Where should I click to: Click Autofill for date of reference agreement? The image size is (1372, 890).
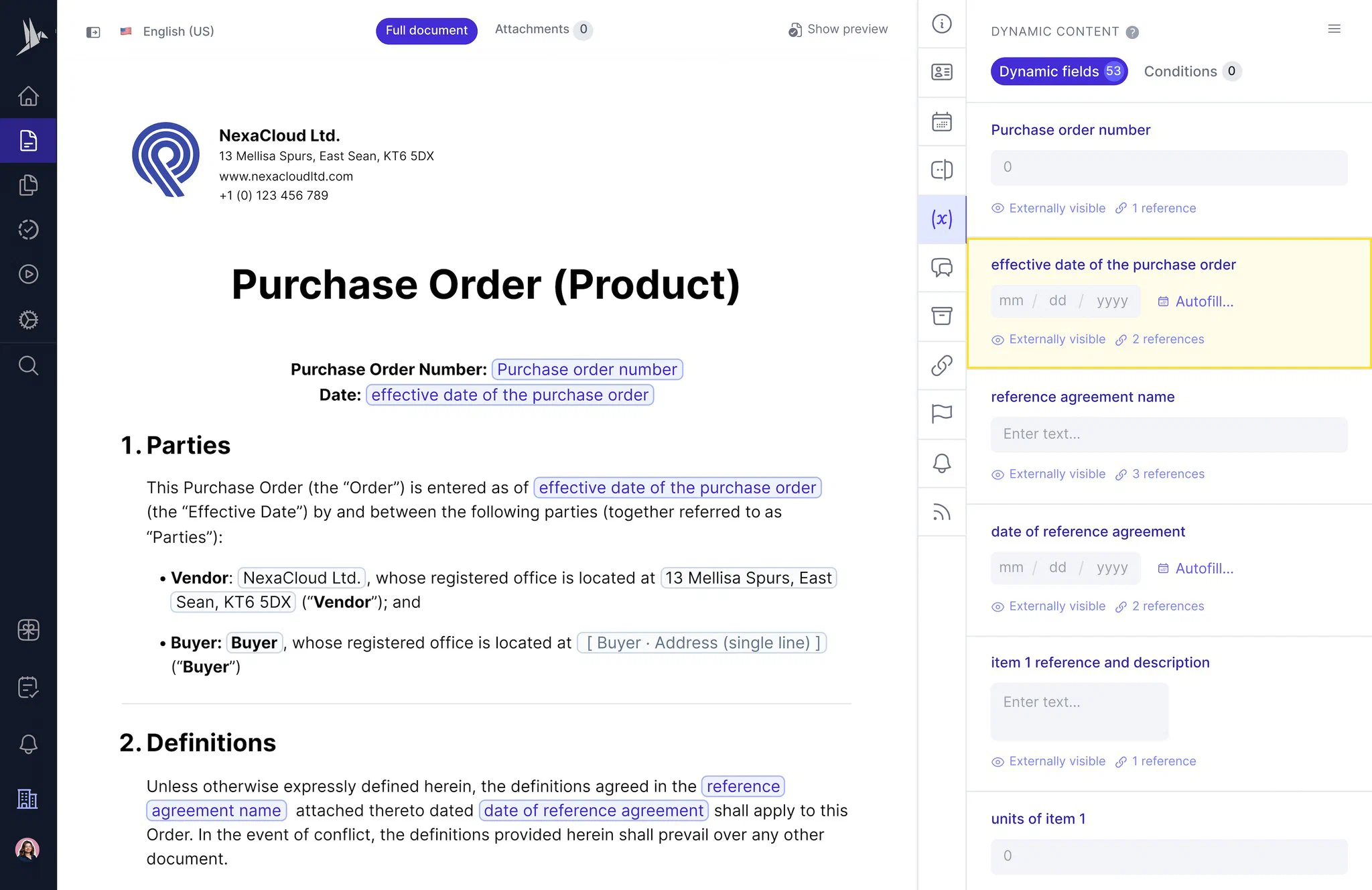1196,568
